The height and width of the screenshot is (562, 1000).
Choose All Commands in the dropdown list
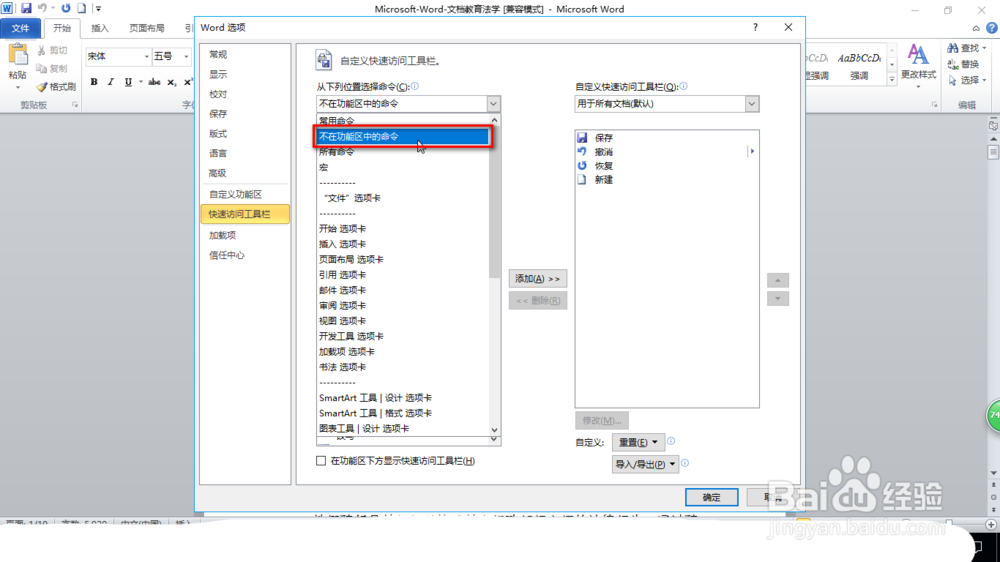pos(403,152)
